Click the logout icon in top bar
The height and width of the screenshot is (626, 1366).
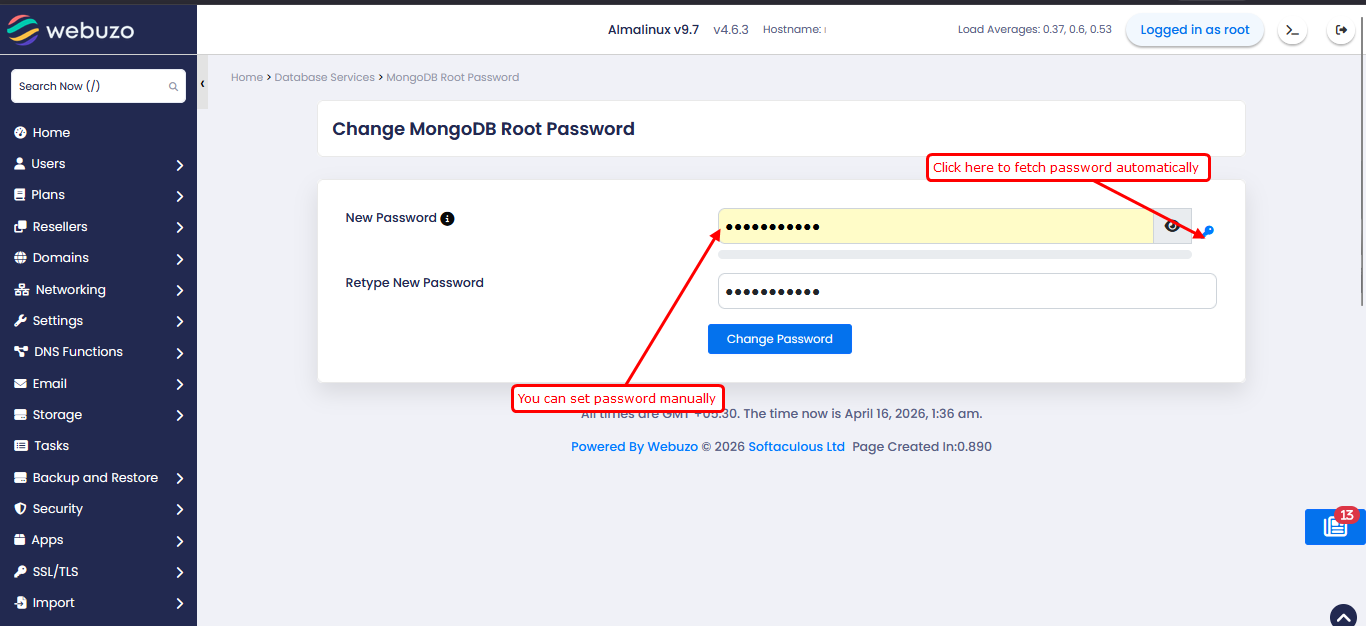1341,31
